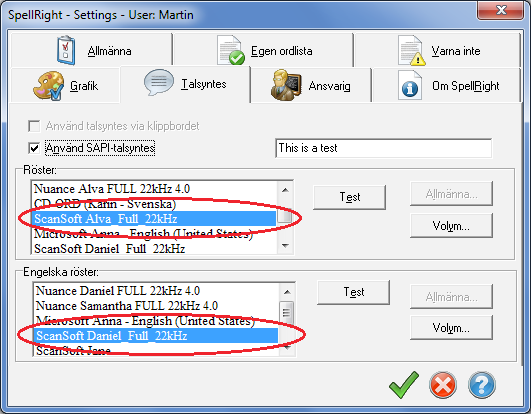Screen dimensions: 531x414
Task: Open help via blue question mark icon
Action: pos(482,385)
